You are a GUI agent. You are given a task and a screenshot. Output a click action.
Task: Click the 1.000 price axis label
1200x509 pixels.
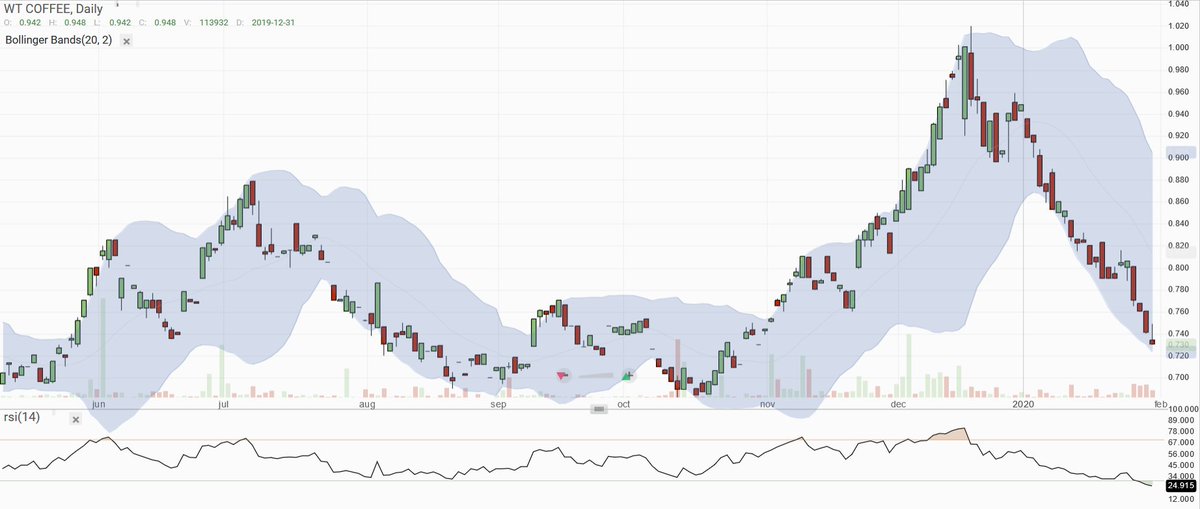pyautogui.click(x=1180, y=48)
